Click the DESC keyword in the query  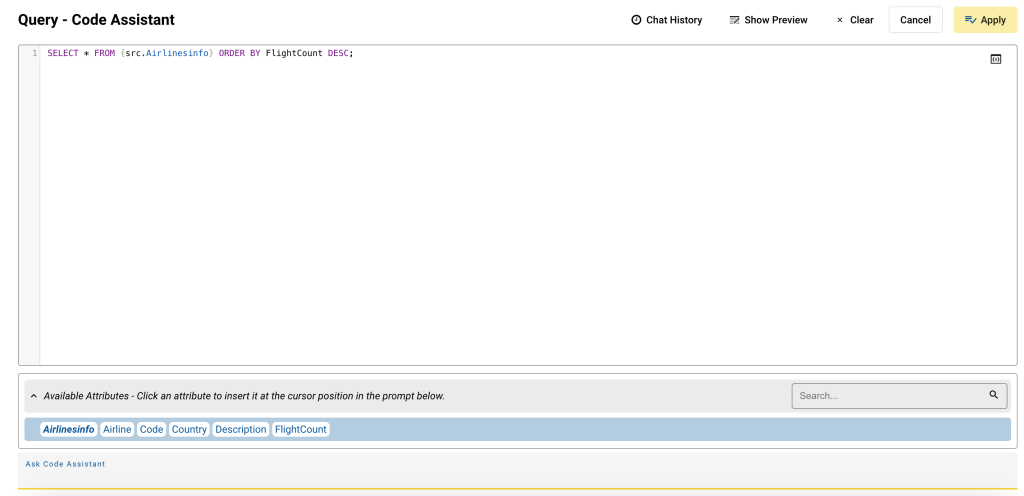click(x=338, y=53)
